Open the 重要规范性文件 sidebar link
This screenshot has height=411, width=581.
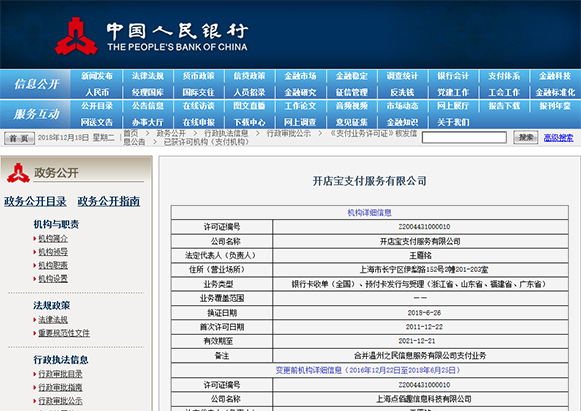pyautogui.click(x=64, y=333)
